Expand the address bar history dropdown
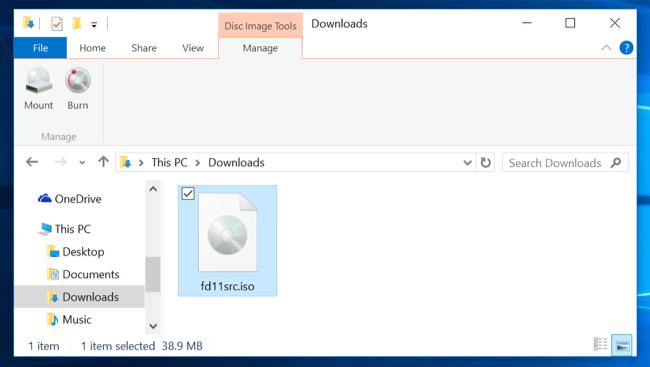650x367 pixels. [x=467, y=163]
